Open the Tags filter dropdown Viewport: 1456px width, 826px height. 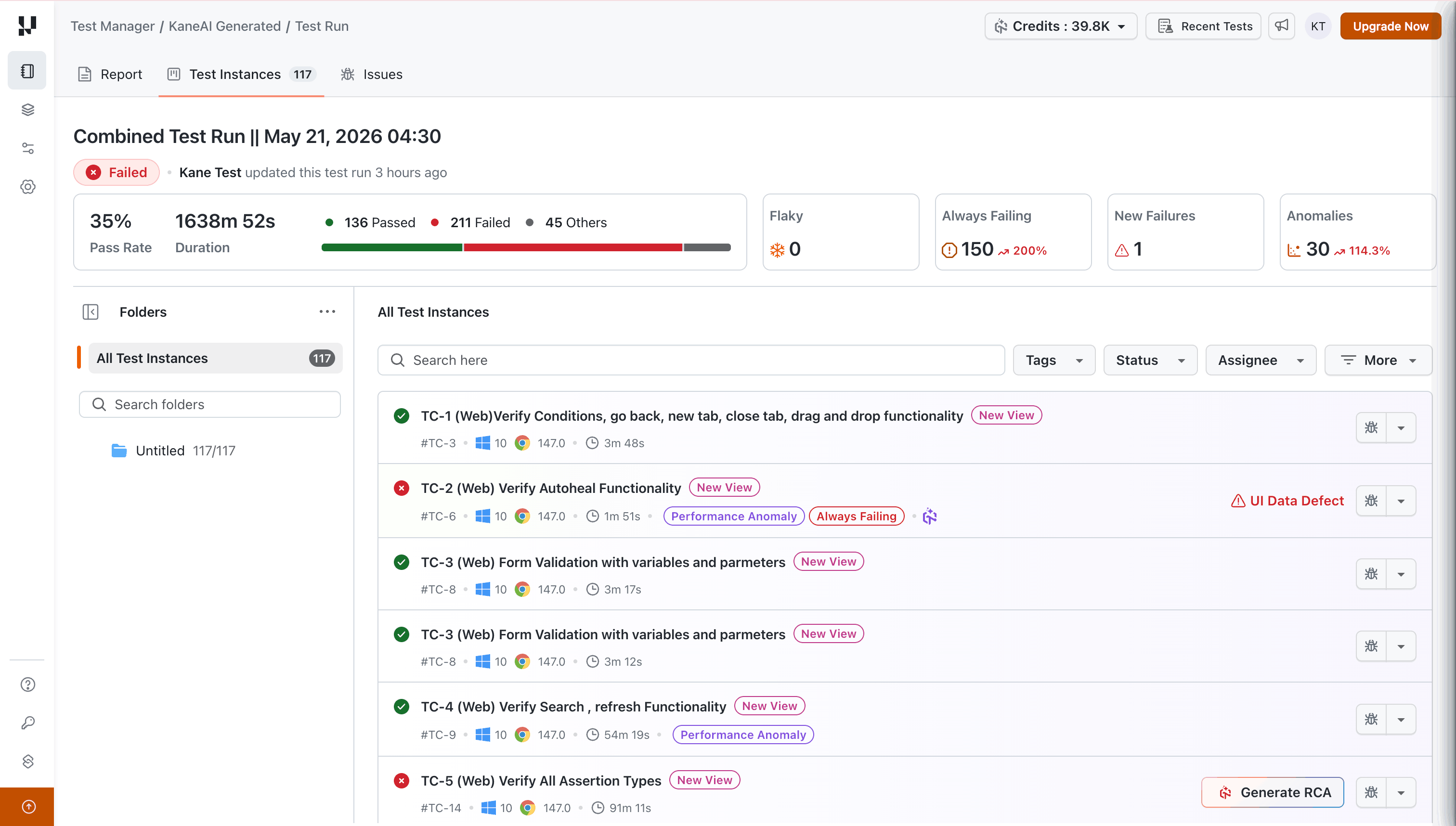pyautogui.click(x=1053, y=360)
